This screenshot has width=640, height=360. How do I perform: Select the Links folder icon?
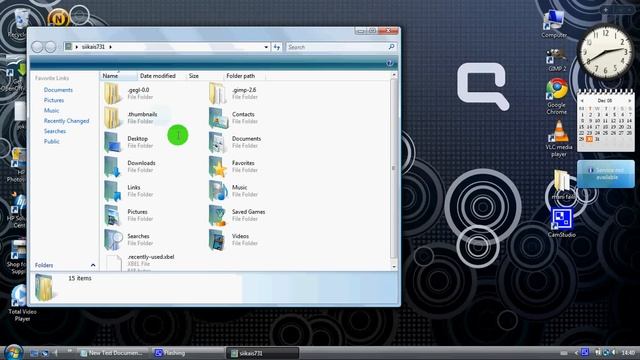pyautogui.click(x=112, y=191)
